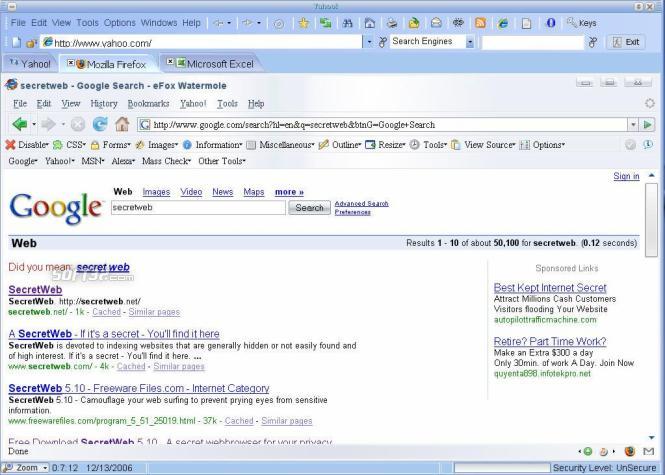Click the envelope mail icon in top toolbar
Viewport: 665px width, 475px height.
436,23
